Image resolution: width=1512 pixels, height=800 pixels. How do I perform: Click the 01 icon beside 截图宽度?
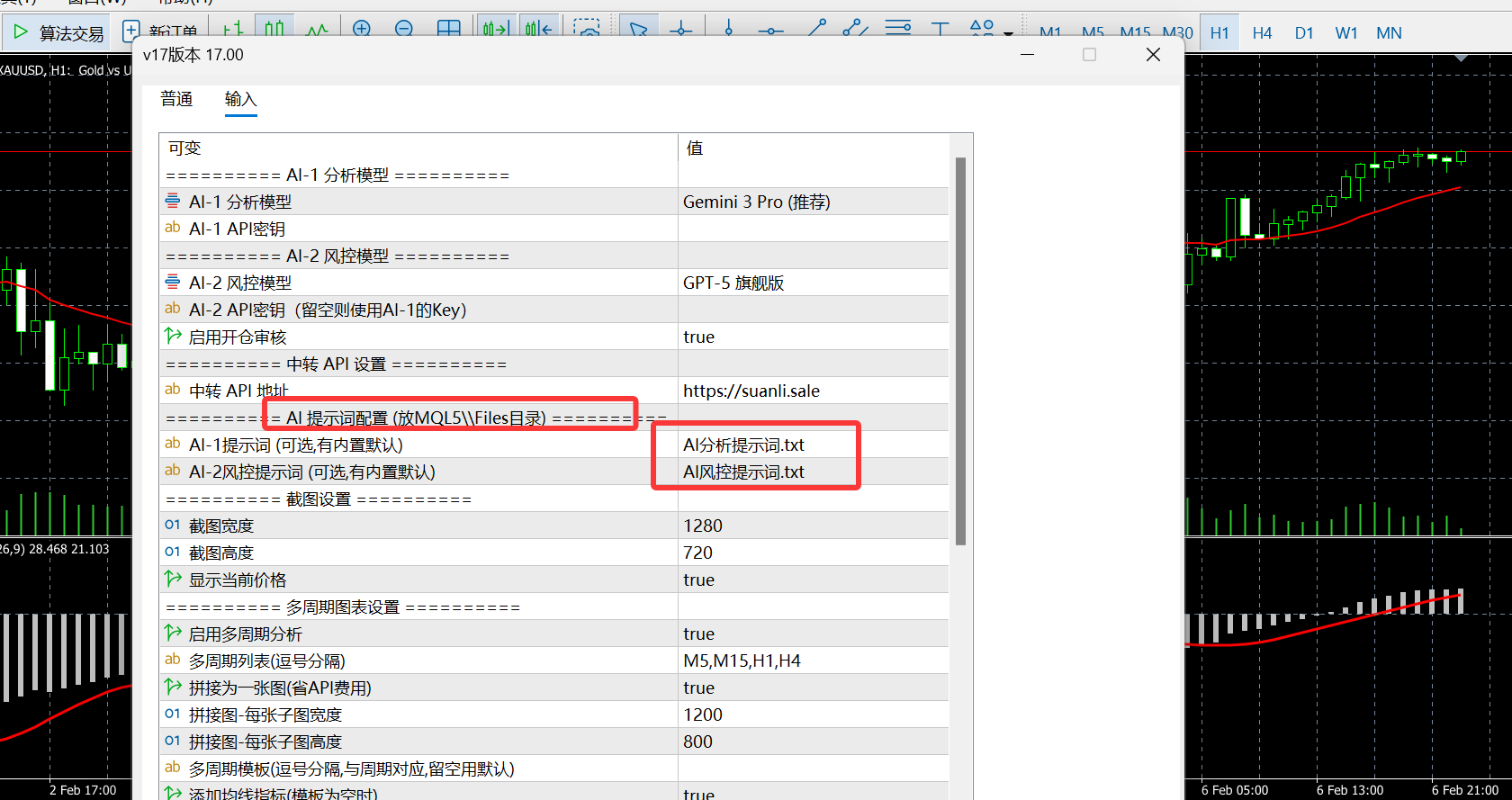tap(173, 525)
